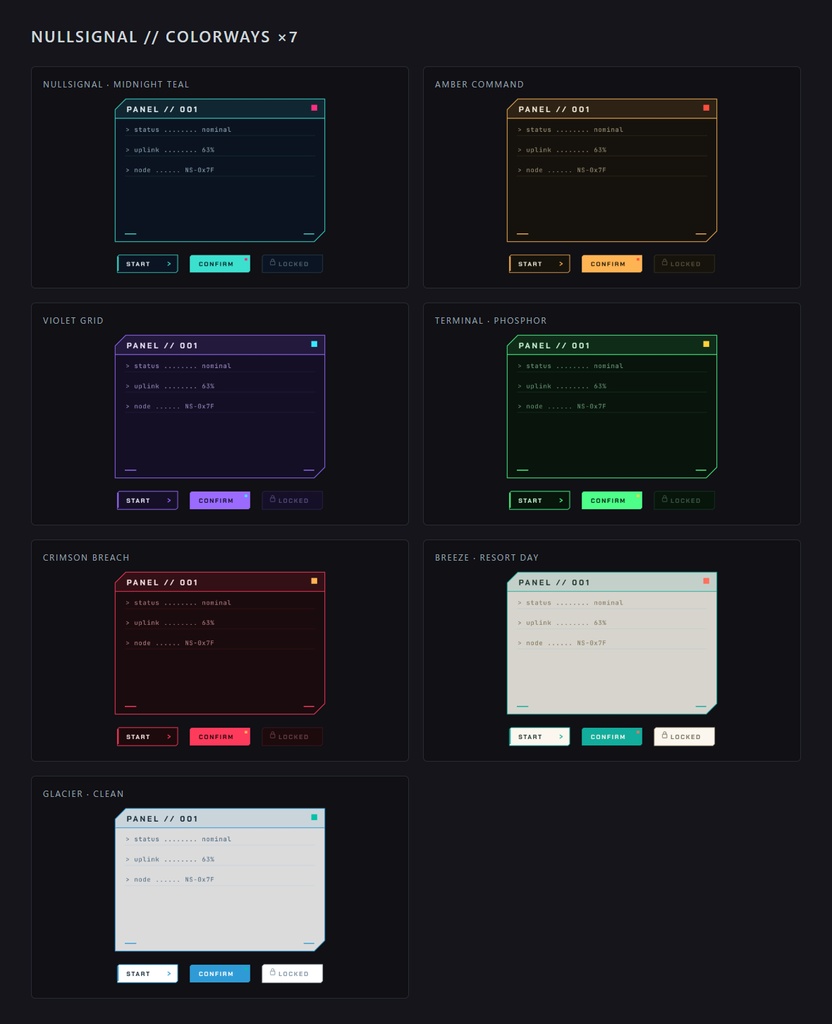Click START button under Midnight Teal panel
The image size is (832, 1024).
148,264
